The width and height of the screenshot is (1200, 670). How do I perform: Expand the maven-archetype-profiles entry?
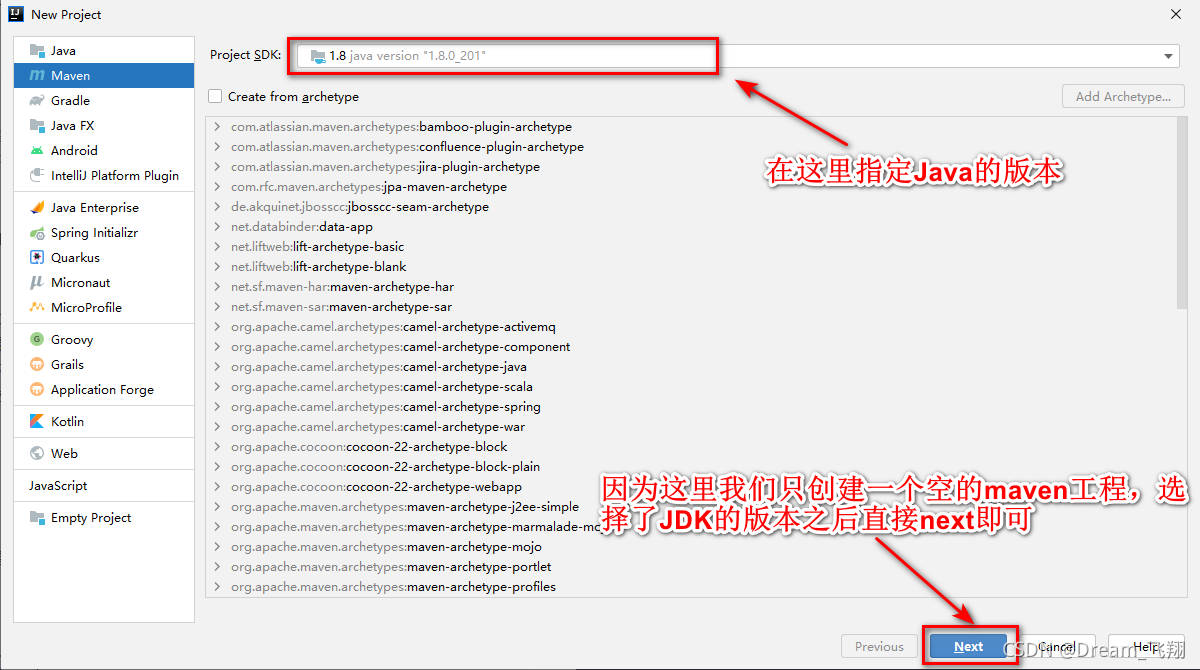[217, 587]
